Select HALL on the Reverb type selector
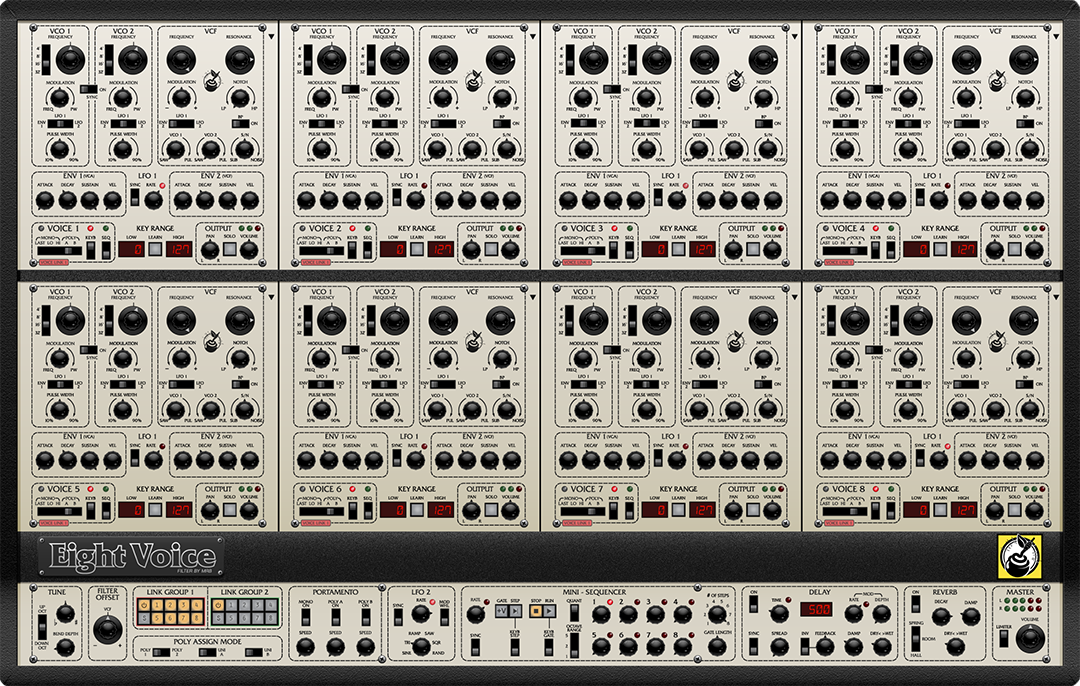 pos(916,650)
